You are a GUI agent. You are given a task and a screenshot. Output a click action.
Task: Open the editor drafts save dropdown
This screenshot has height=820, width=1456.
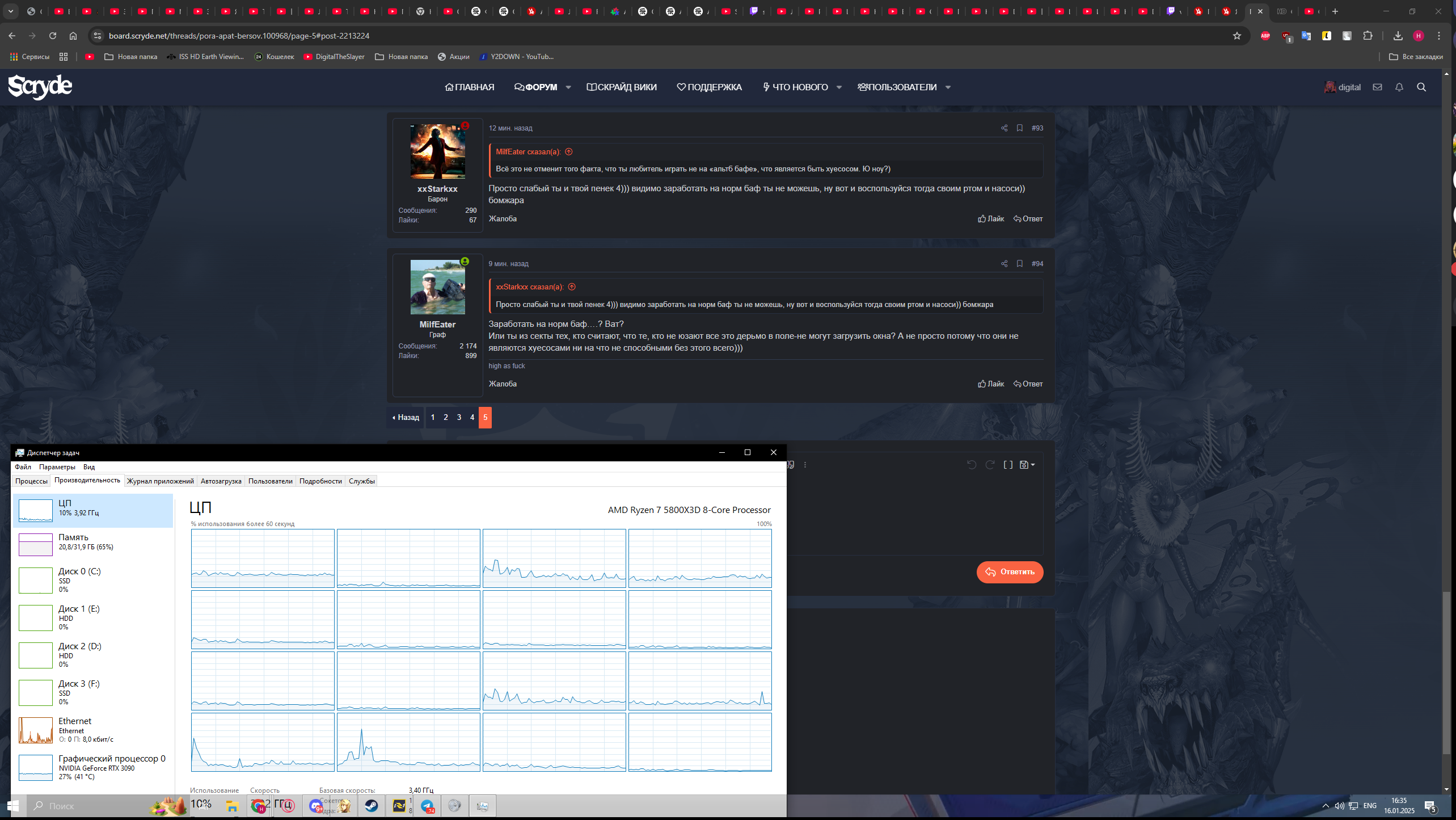coord(1027,465)
